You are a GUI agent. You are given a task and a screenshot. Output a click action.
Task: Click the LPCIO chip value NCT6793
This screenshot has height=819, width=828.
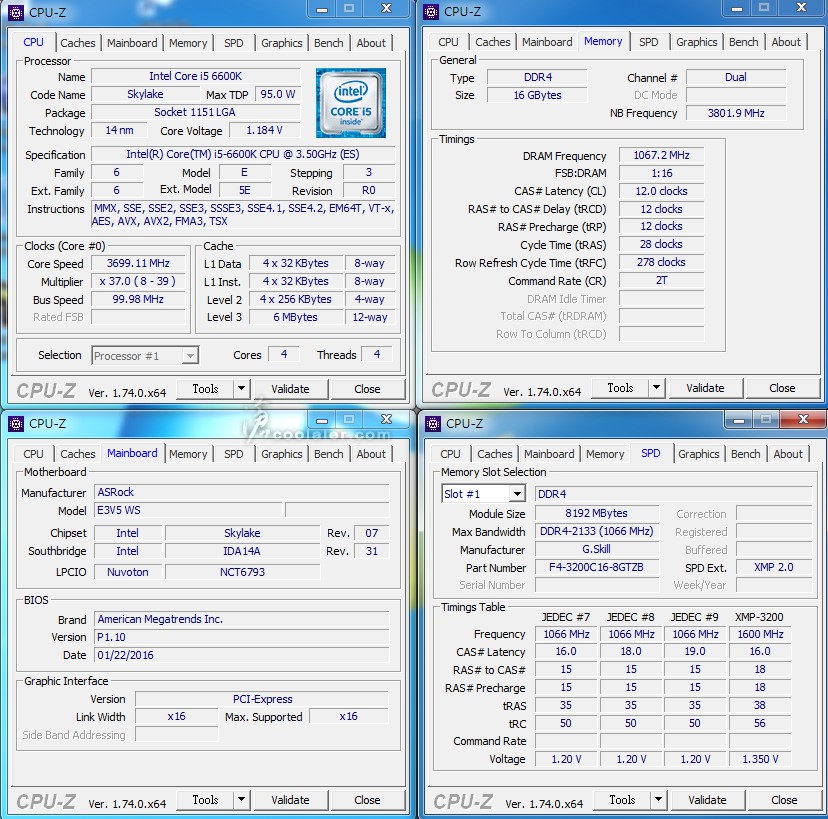coord(242,572)
